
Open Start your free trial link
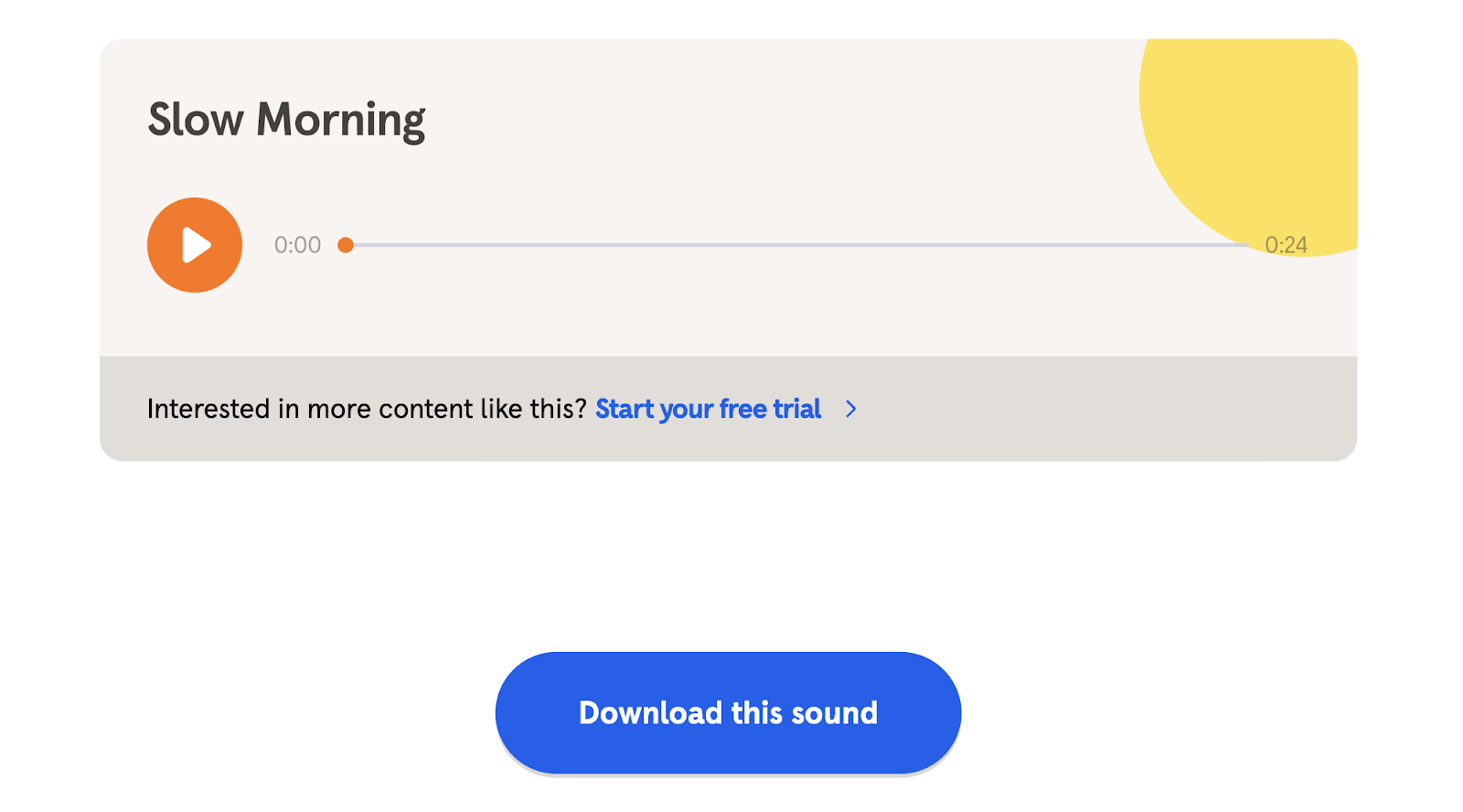(x=707, y=409)
